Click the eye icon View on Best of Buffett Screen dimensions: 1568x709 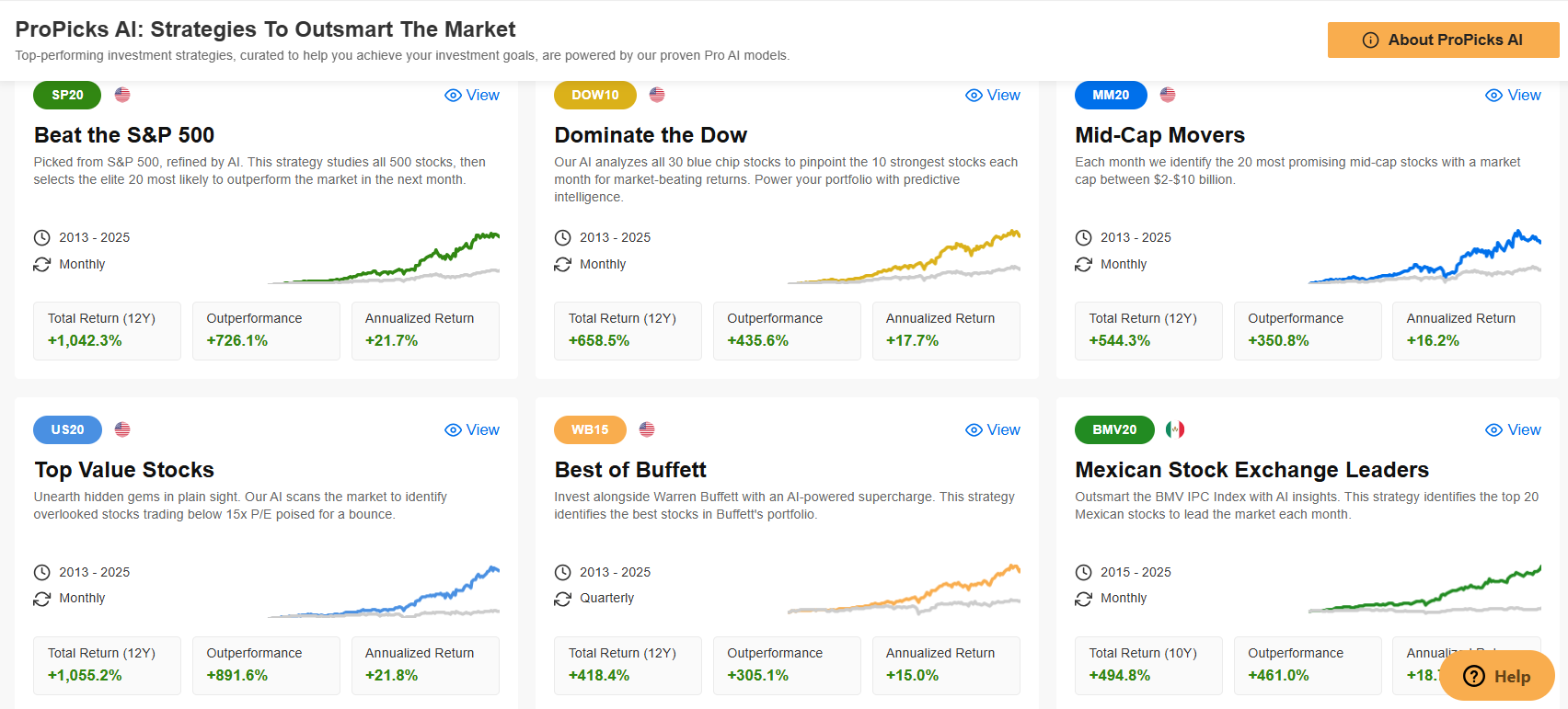974,429
